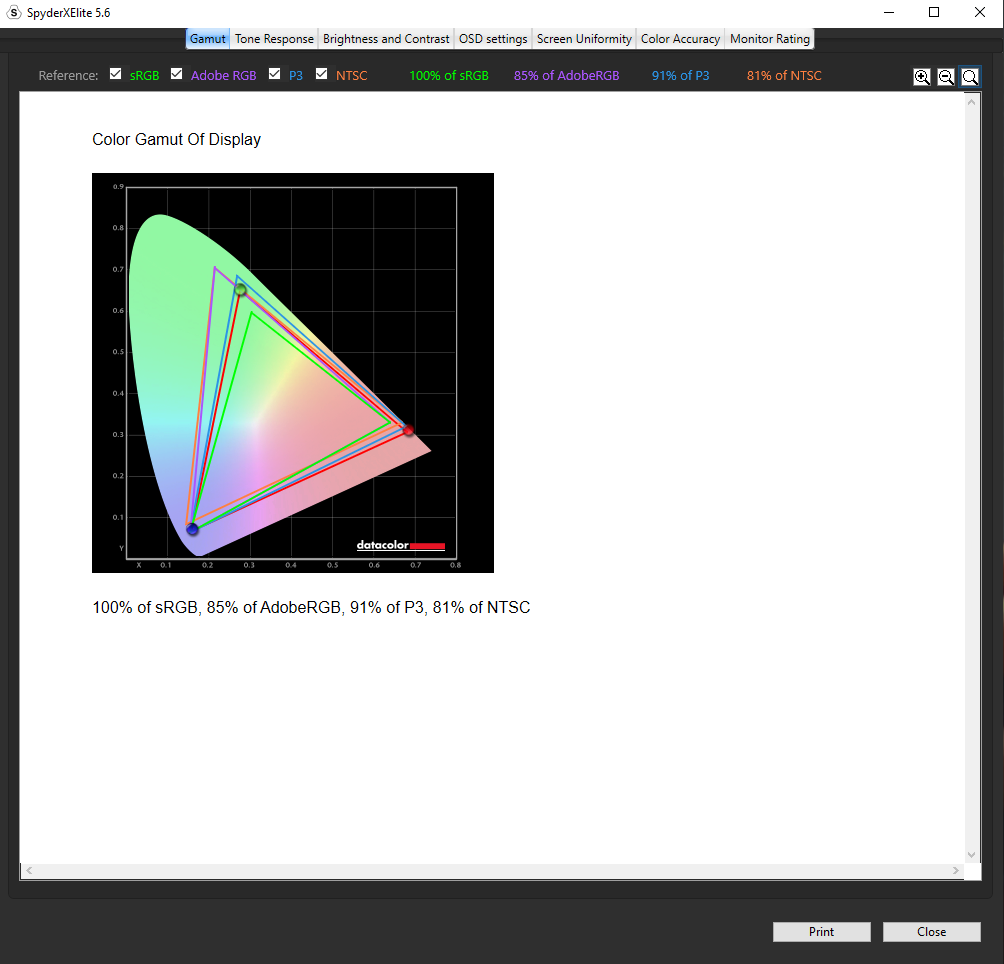Click the green primary marker on gamut chart

[241, 289]
